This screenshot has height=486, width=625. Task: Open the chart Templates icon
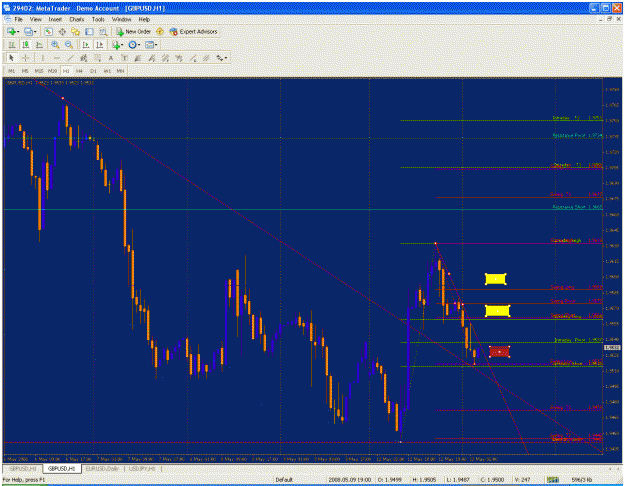149,45
